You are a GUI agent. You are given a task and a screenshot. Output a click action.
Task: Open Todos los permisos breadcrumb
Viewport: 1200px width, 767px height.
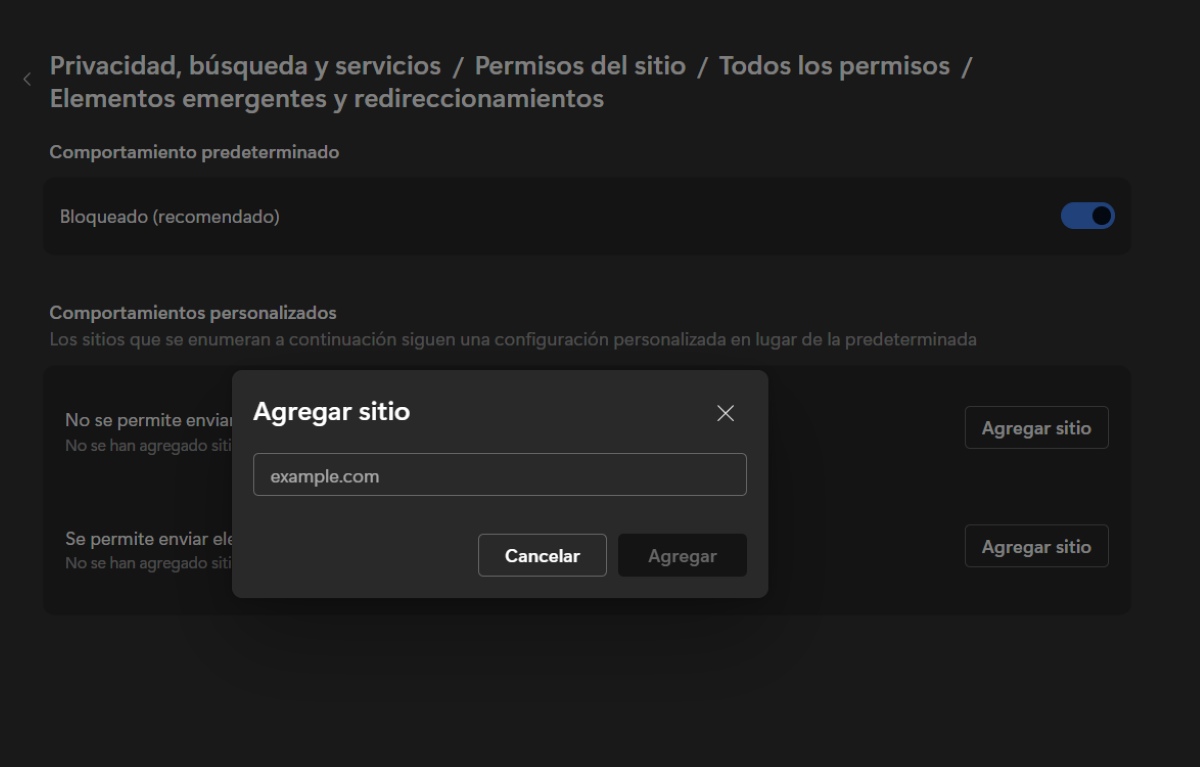point(834,66)
